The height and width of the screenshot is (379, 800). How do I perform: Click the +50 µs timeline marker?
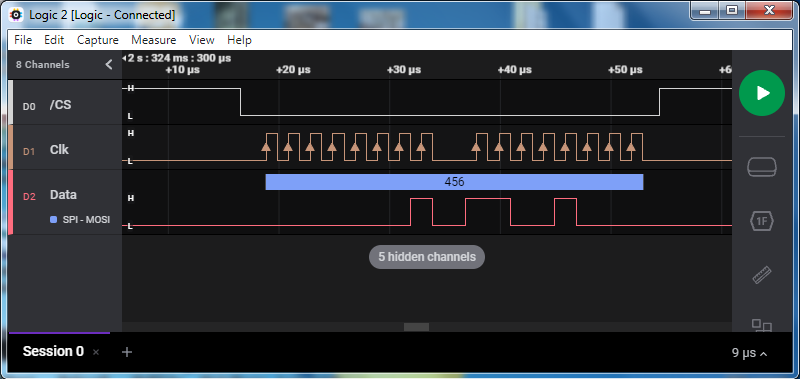point(625,69)
